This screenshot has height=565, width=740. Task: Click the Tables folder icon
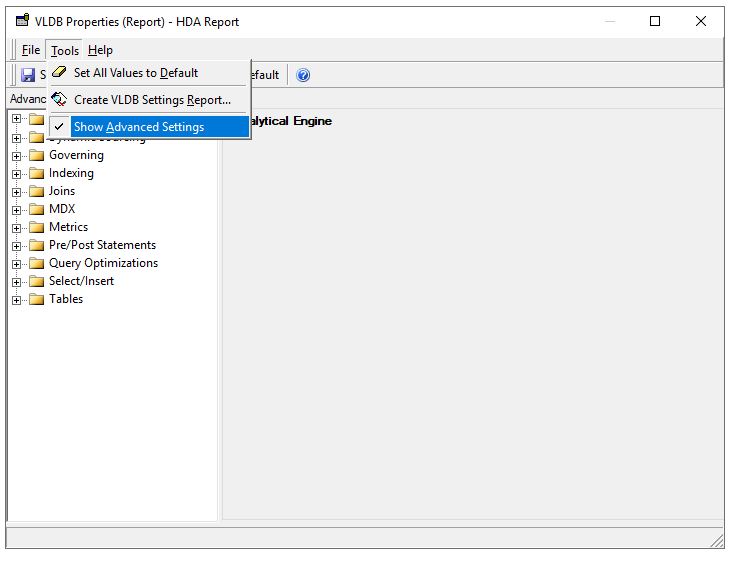coord(37,299)
